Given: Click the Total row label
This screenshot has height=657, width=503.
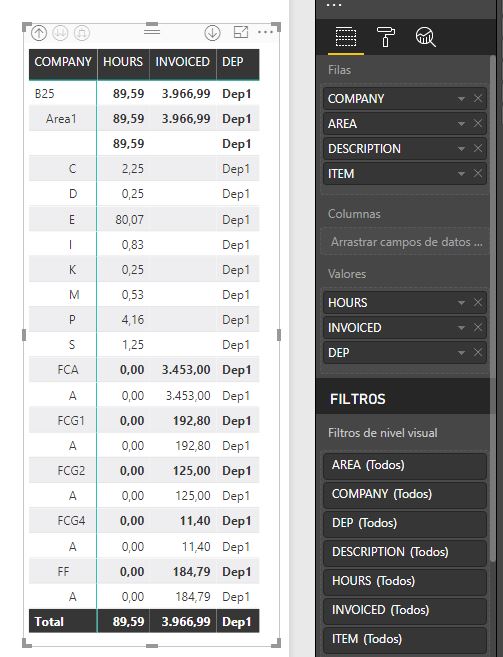Looking at the screenshot, I should tap(49, 621).
